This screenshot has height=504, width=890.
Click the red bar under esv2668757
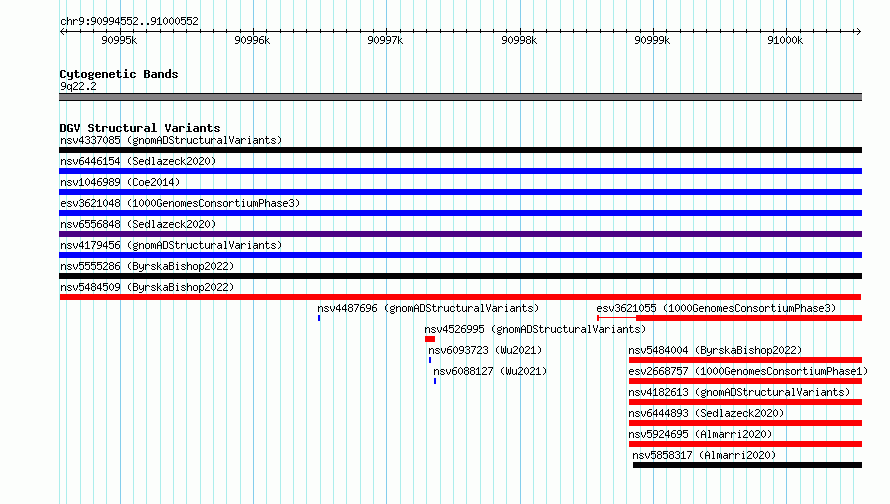tap(745, 381)
